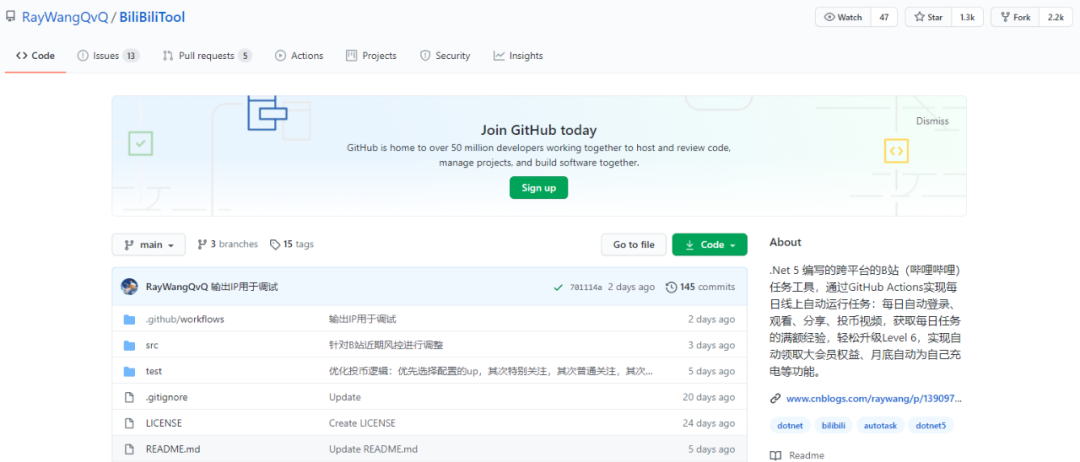The width and height of the screenshot is (1080, 462).
Task: Click the file icon beside LICENSE
Action: 128,423
